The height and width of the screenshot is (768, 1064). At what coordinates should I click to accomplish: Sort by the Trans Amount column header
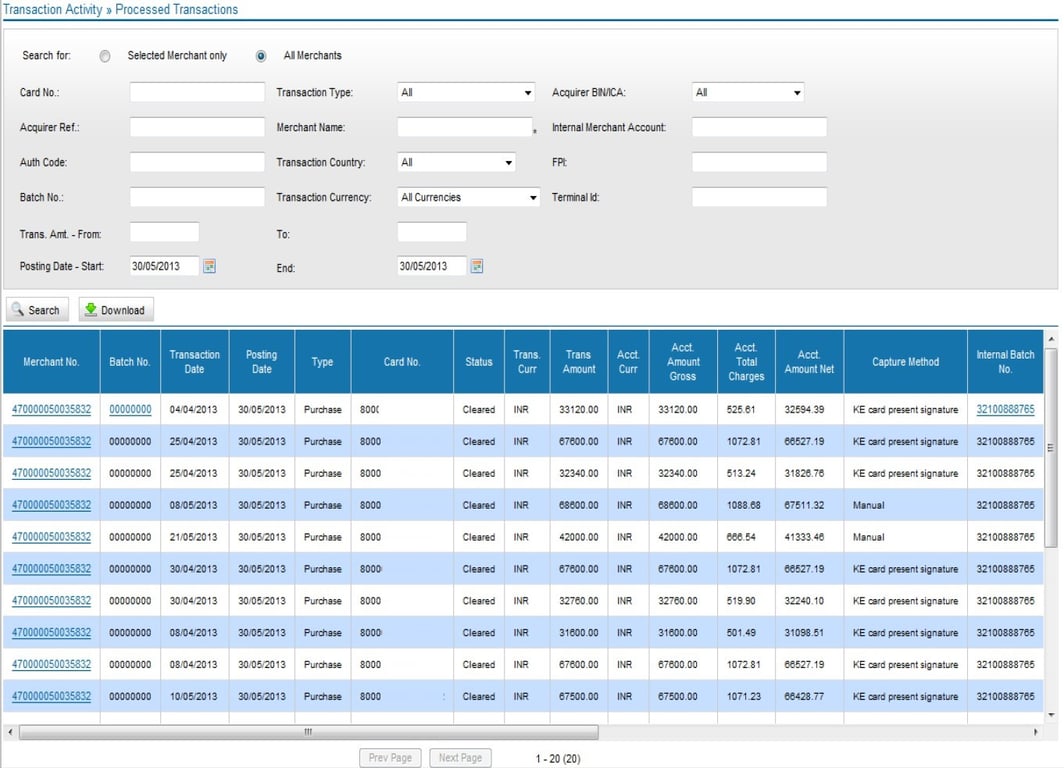click(578, 362)
